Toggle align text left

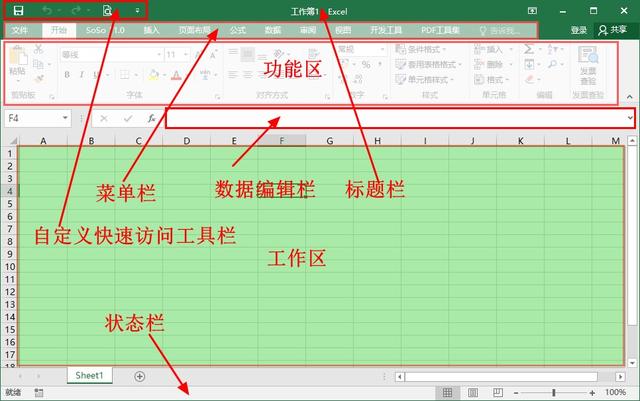click(233, 75)
